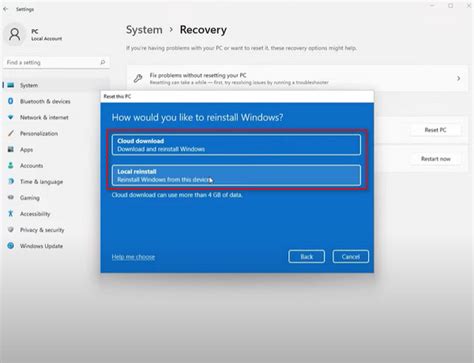
Task: Choose Cloud download reinstall option
Action: click(236, 145)
